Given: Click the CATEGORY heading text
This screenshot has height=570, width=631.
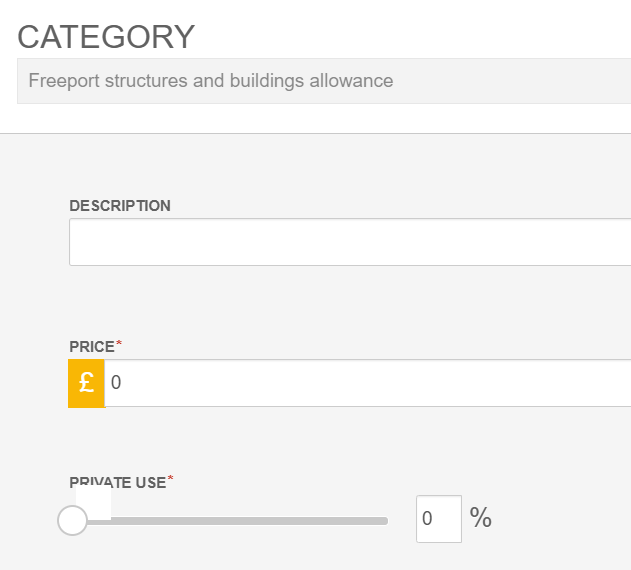Looking at the screenshot, I should point(106,36).
